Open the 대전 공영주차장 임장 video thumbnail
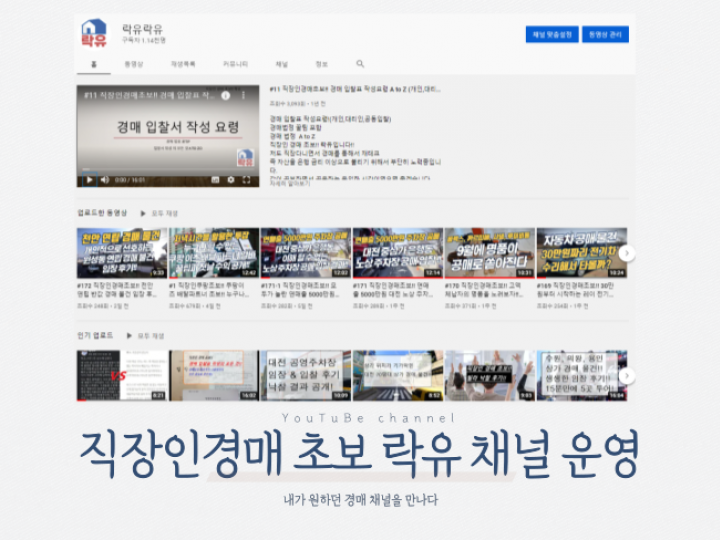Viewport: 720px width, 540px height. click(x=304, y=375)
